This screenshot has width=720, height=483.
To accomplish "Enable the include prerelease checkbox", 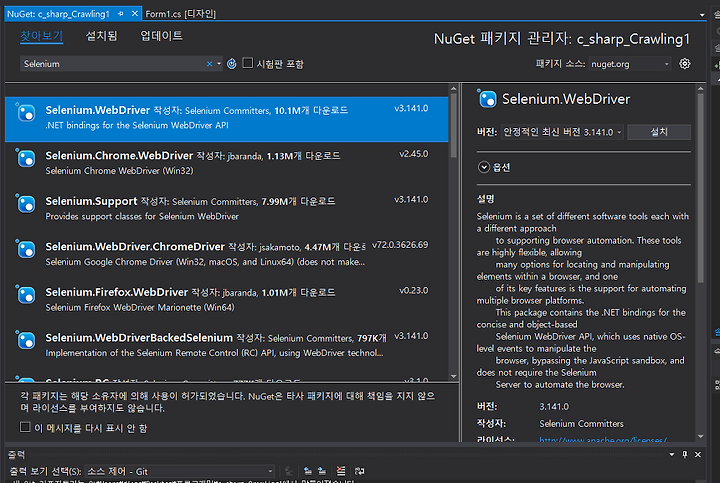I will pos(248,63).
